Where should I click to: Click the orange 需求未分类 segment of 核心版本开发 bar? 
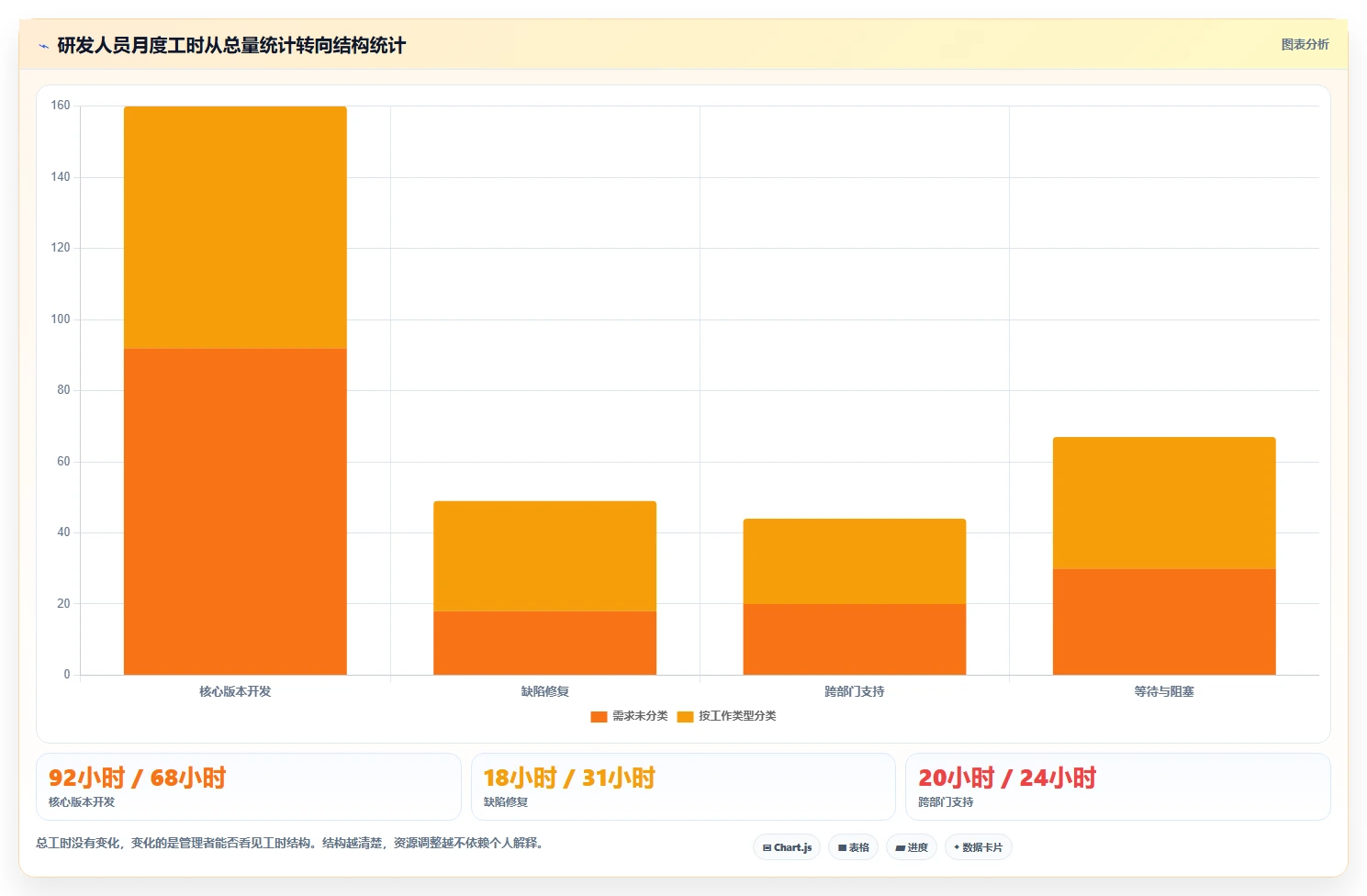pyautogui.click(x=235, y=511)
